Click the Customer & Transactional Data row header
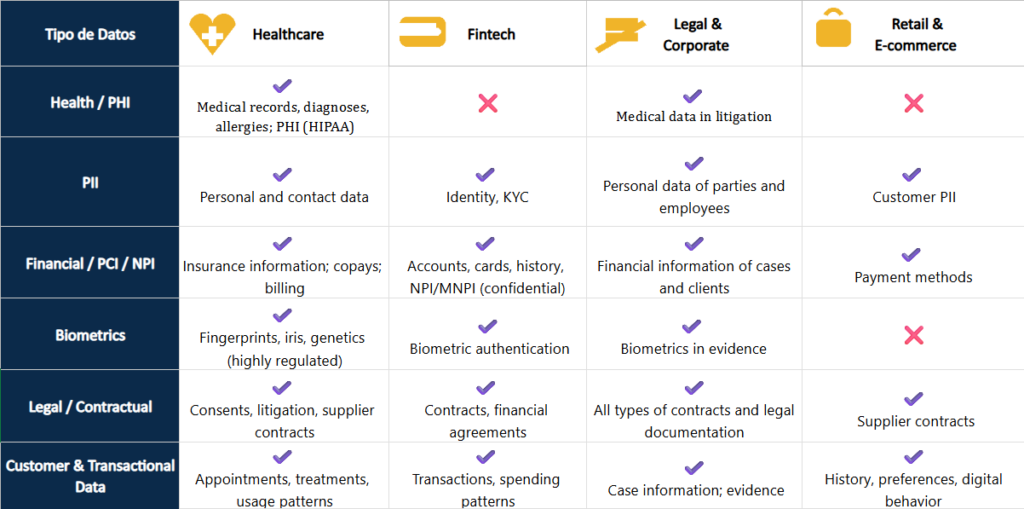This screenshot has width=1024, height=509. pos(90,476)
